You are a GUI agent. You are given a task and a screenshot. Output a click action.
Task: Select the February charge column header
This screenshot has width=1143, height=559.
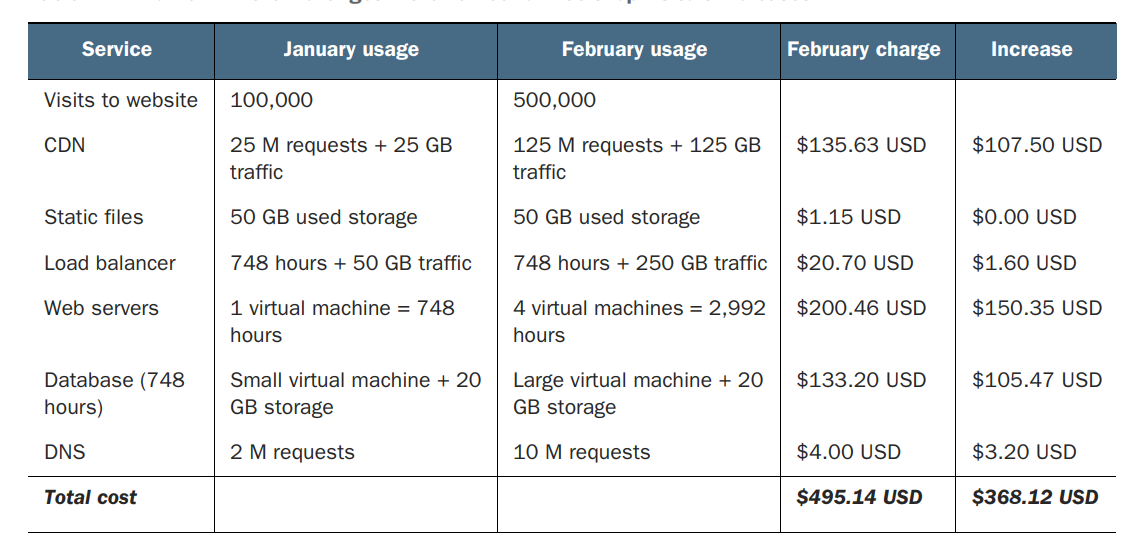coord(864,50)
